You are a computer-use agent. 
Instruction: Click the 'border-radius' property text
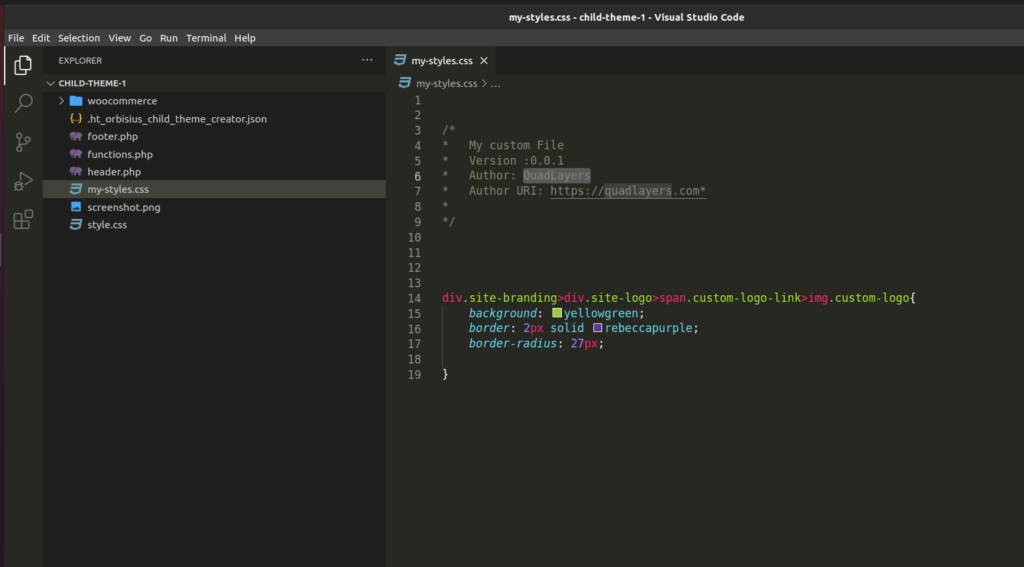(x=513, y=343)
